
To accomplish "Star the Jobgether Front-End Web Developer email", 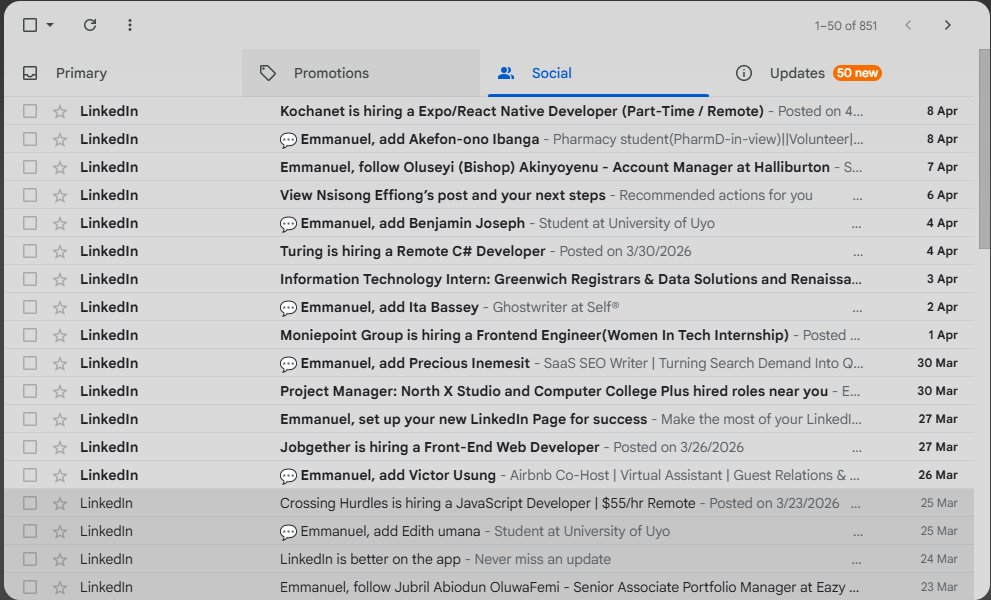I will (60, 447).
